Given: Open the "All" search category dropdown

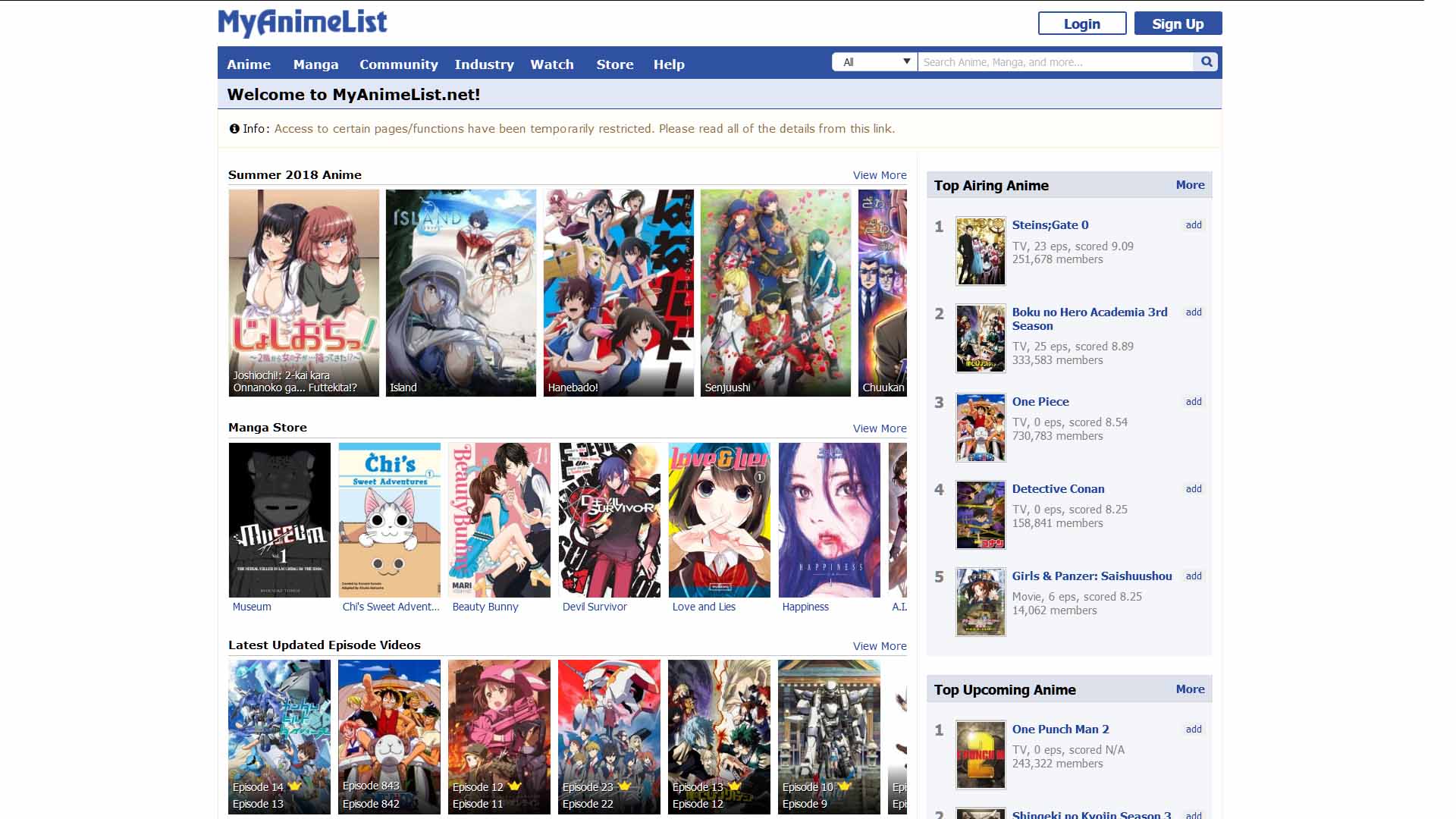Looking at the screenshot, I should pos(874,61).
